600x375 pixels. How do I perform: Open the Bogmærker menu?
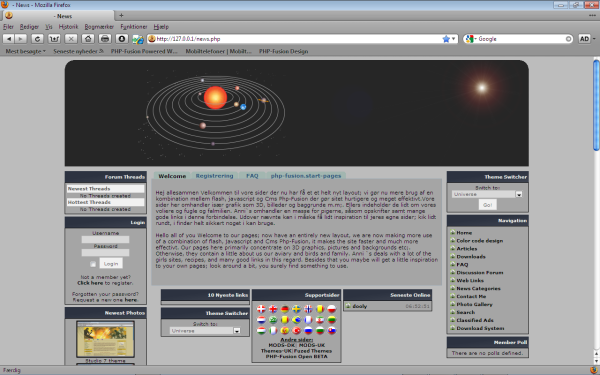point(99,27)
